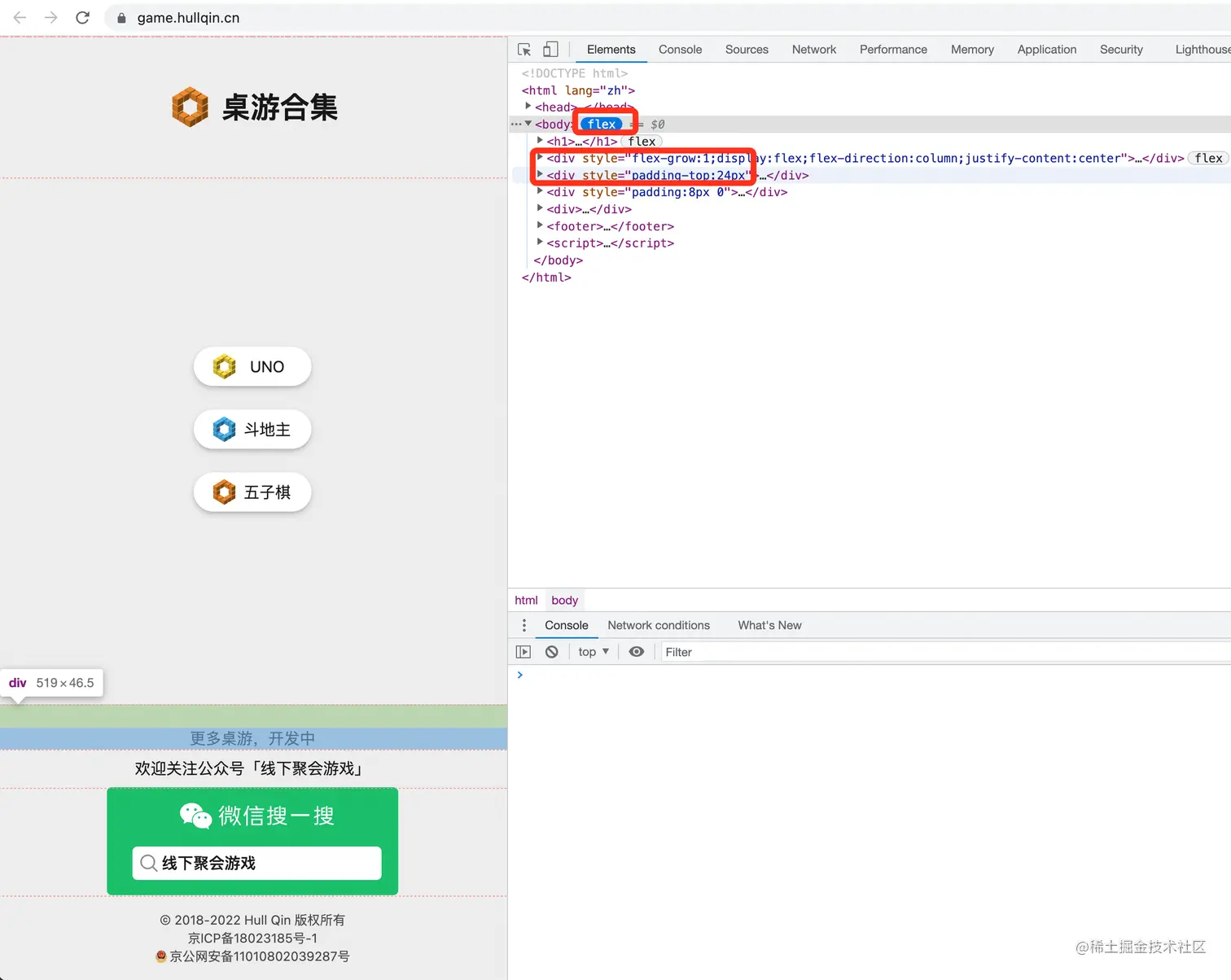Reload the page with refresh icon
This screenshot has height=980, width=1231.
82,17
